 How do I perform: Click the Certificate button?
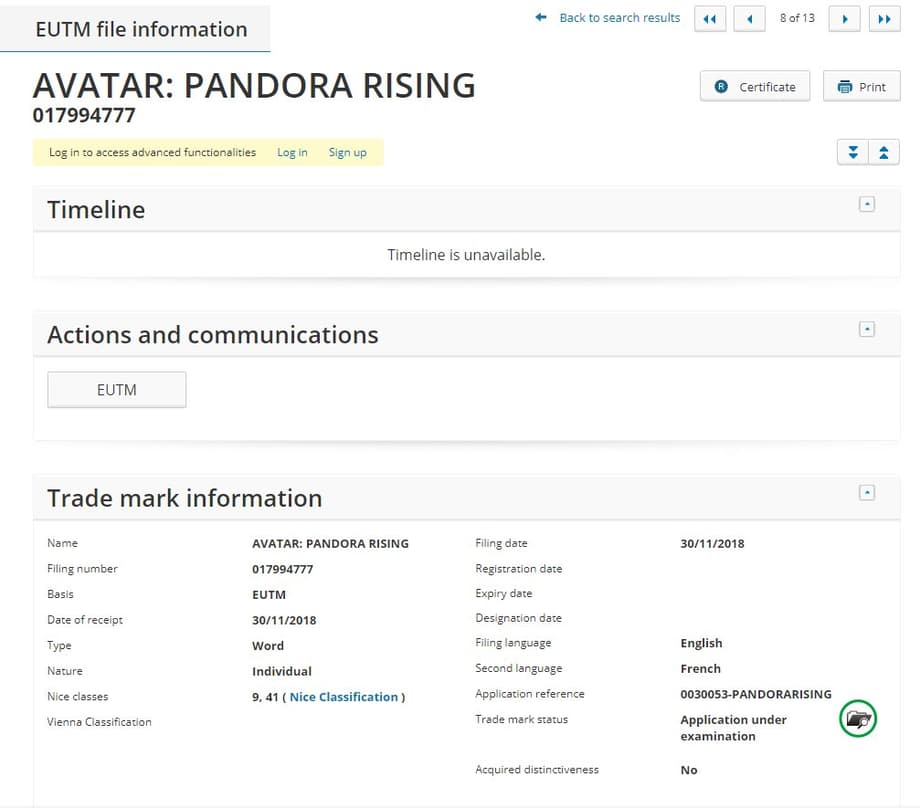tap(755, 87)
